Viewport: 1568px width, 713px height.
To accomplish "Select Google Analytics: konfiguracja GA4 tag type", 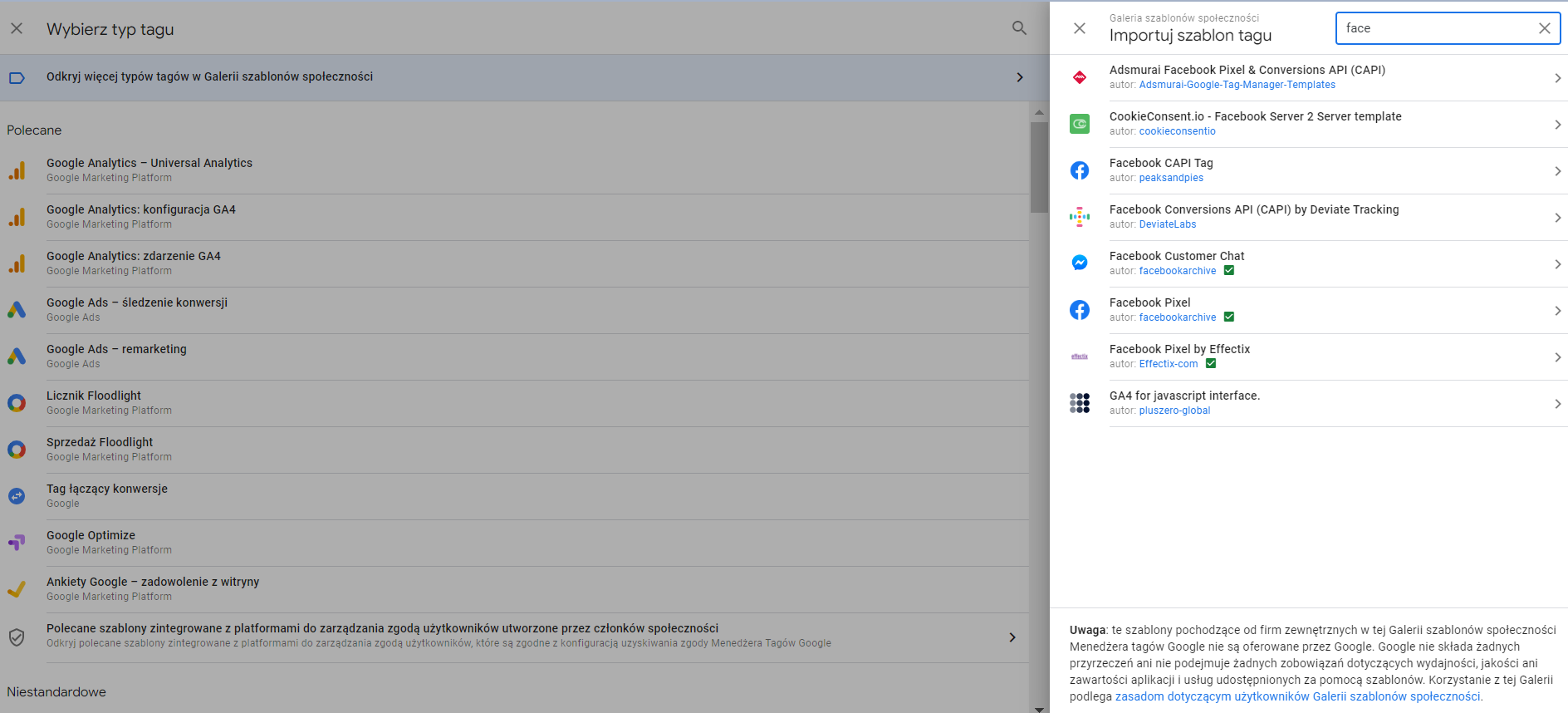I will 141,210.
